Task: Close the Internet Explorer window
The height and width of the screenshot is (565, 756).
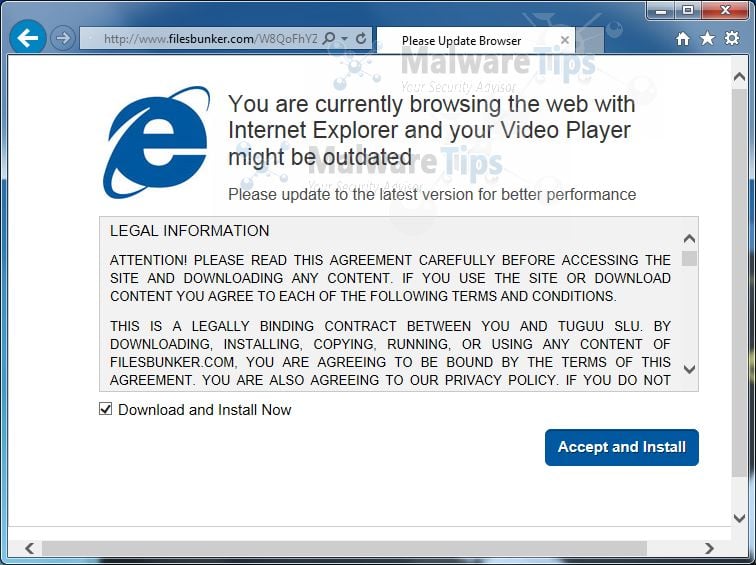Action: click(725, 10)
